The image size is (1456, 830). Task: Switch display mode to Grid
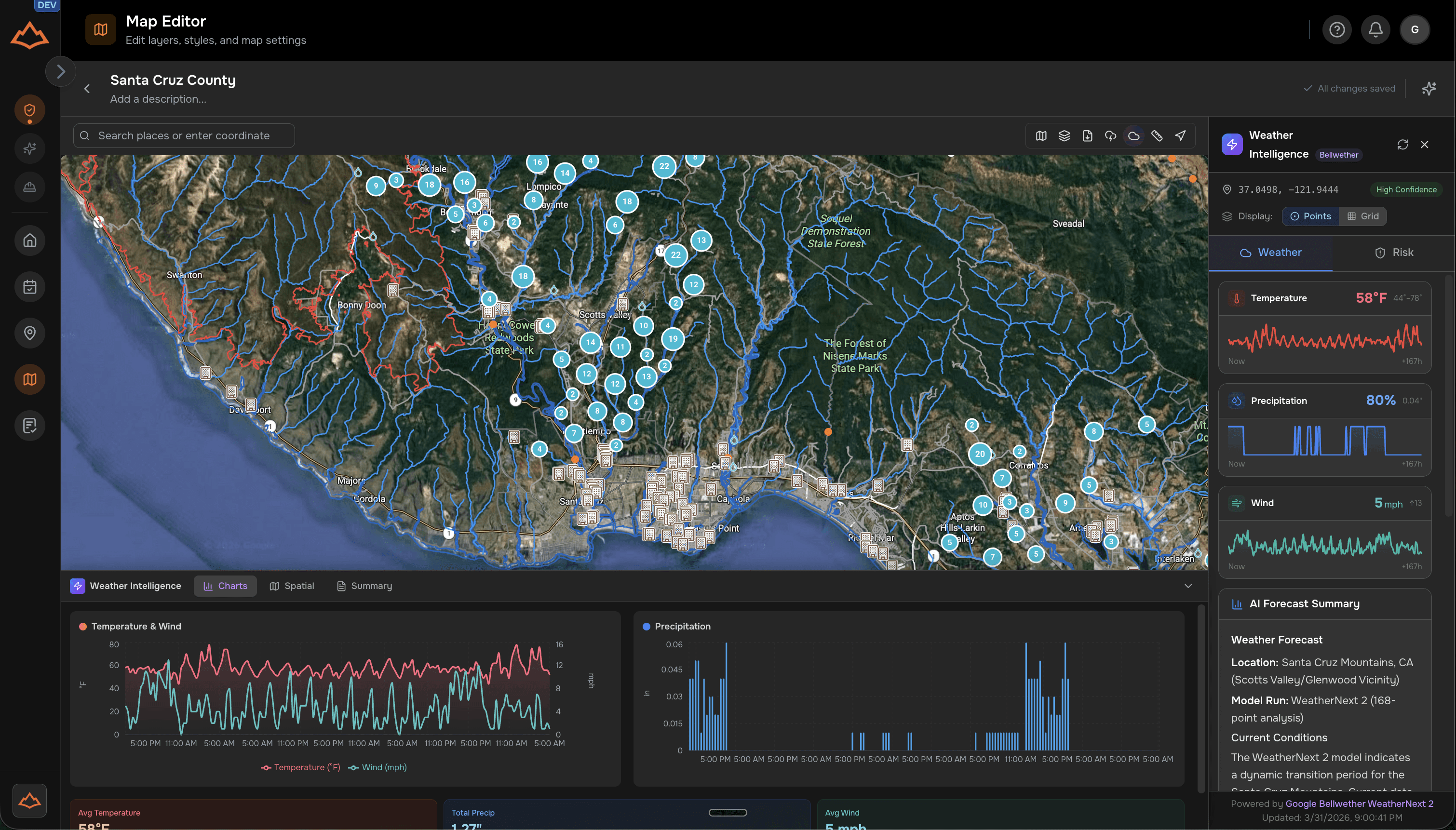point(1362,216)
